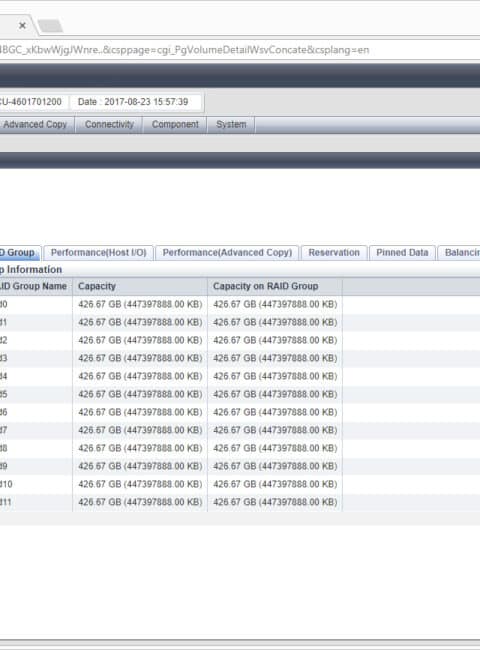Image resolution: width=480 pixels, height=650 pixels.
Task: Sort by the RAID Group Name column header
Action: (x=36, y=286)
